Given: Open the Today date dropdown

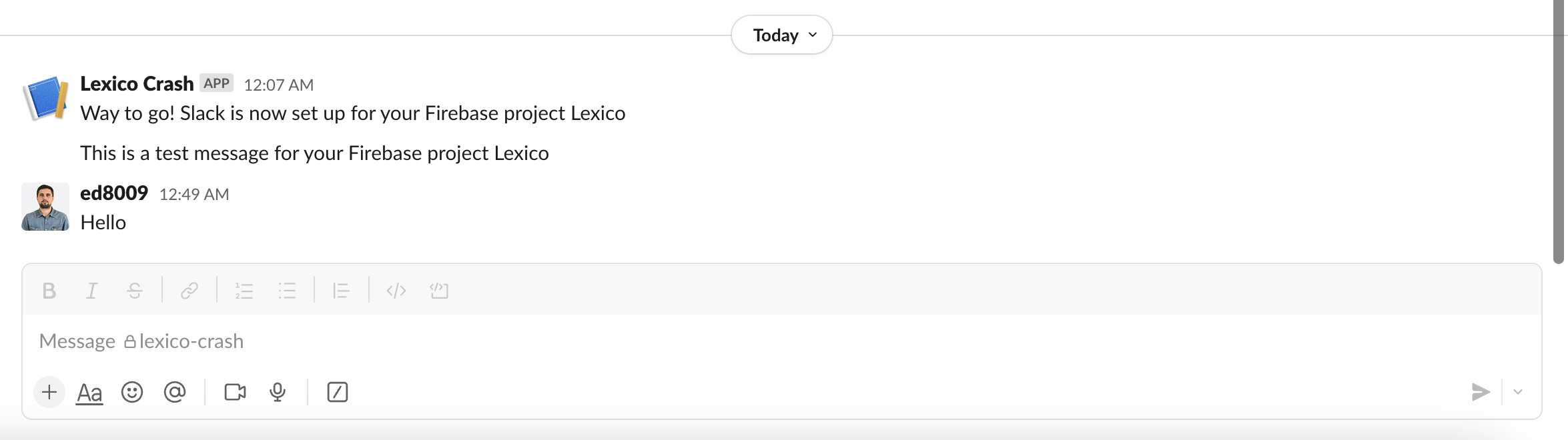Looking at the screenshot, I should click(782, 35).
